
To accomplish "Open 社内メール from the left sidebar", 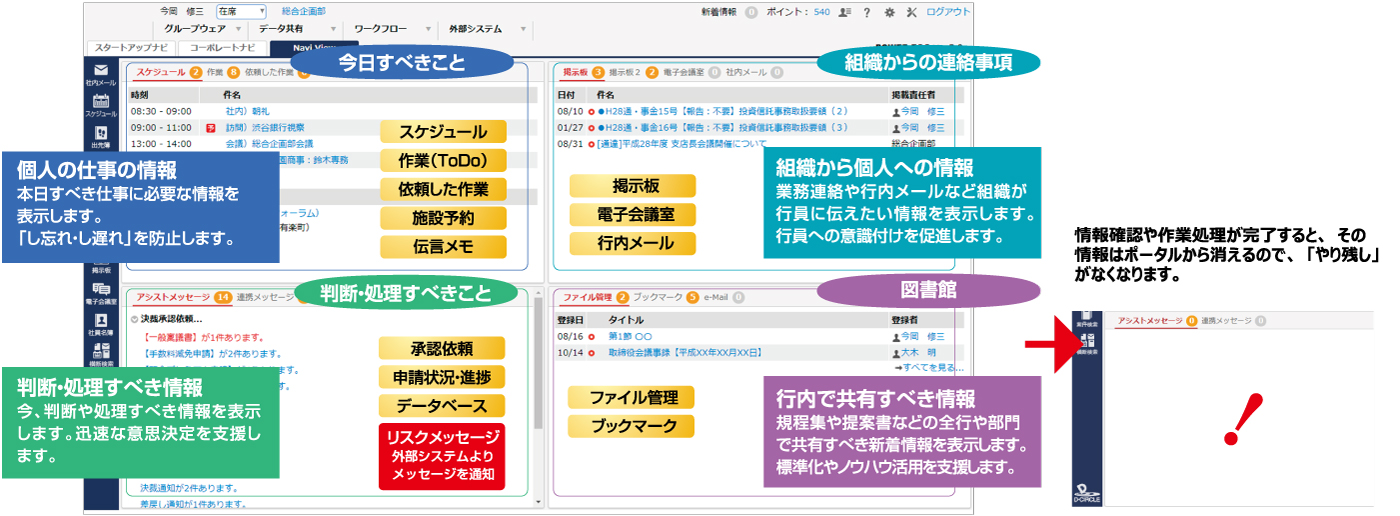I will pos(101,73).
